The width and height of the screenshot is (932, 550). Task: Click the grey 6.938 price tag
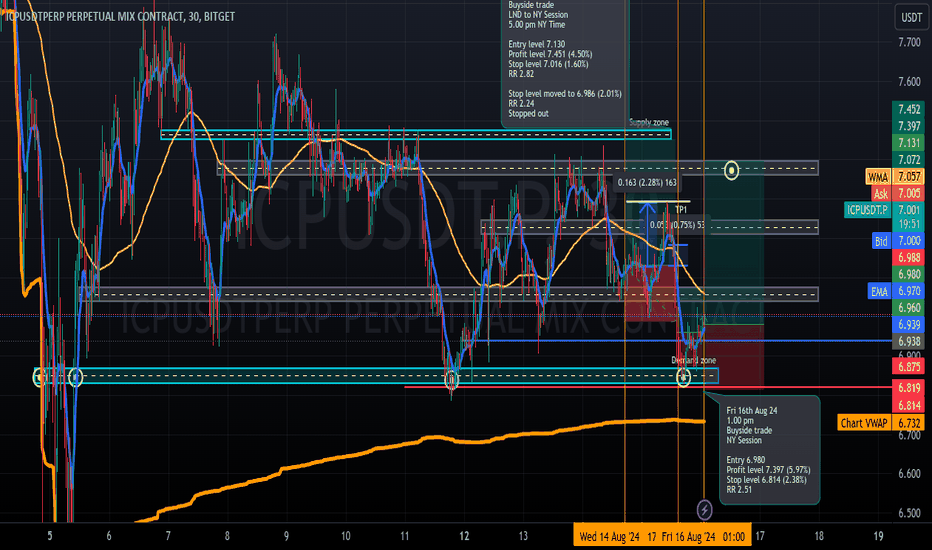coord(909,341)
